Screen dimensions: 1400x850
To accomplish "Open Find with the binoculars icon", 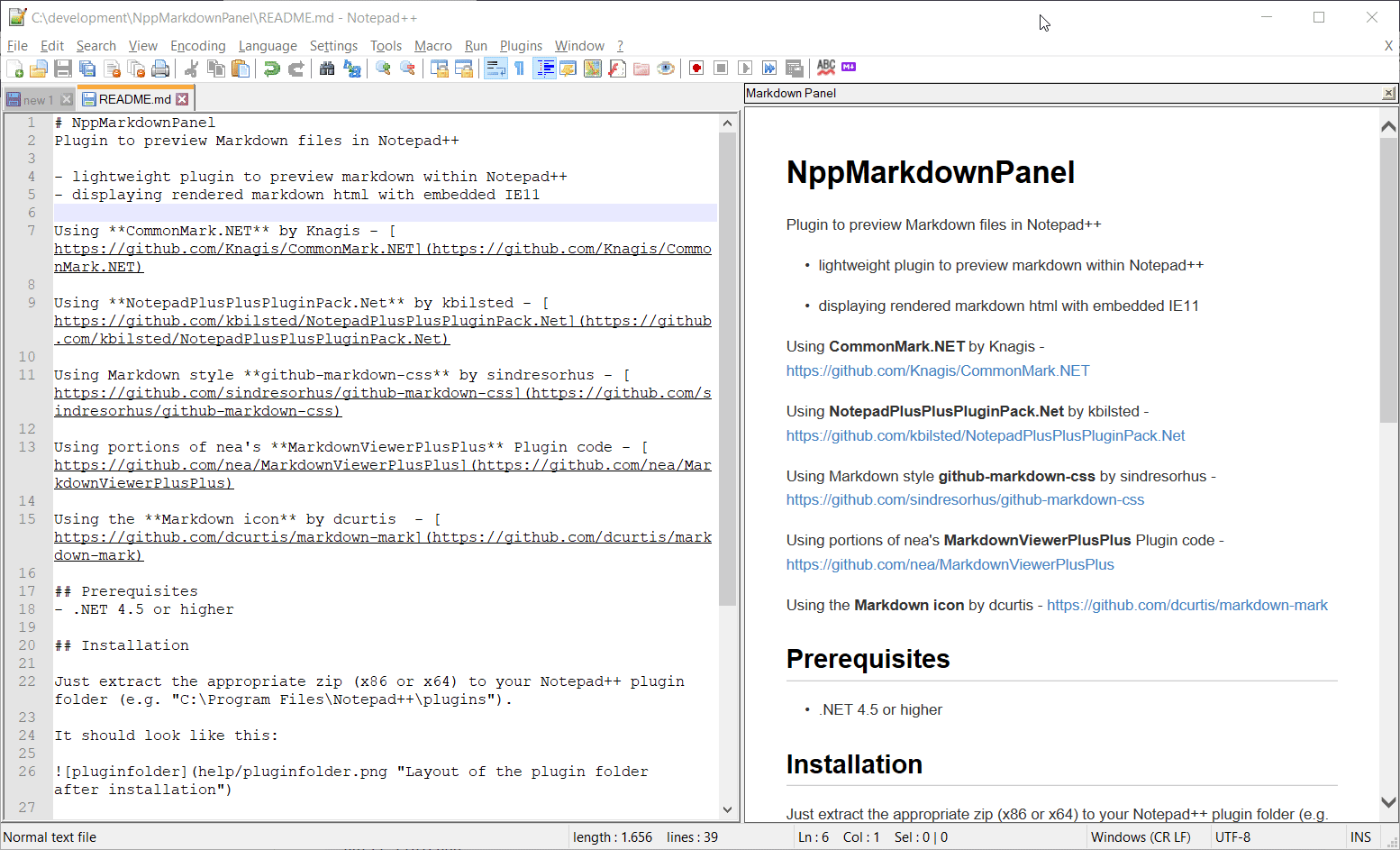I will 327,69.
